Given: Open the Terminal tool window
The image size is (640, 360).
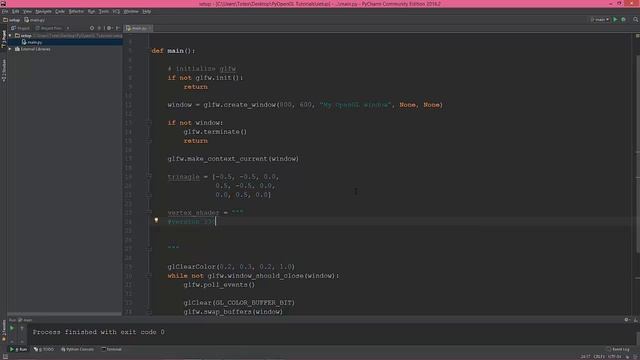Looking at the screenshot, I should tap(112, 349).
